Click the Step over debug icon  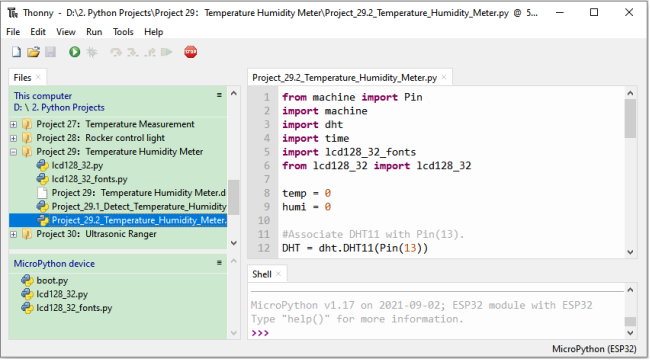click(116, 52)
